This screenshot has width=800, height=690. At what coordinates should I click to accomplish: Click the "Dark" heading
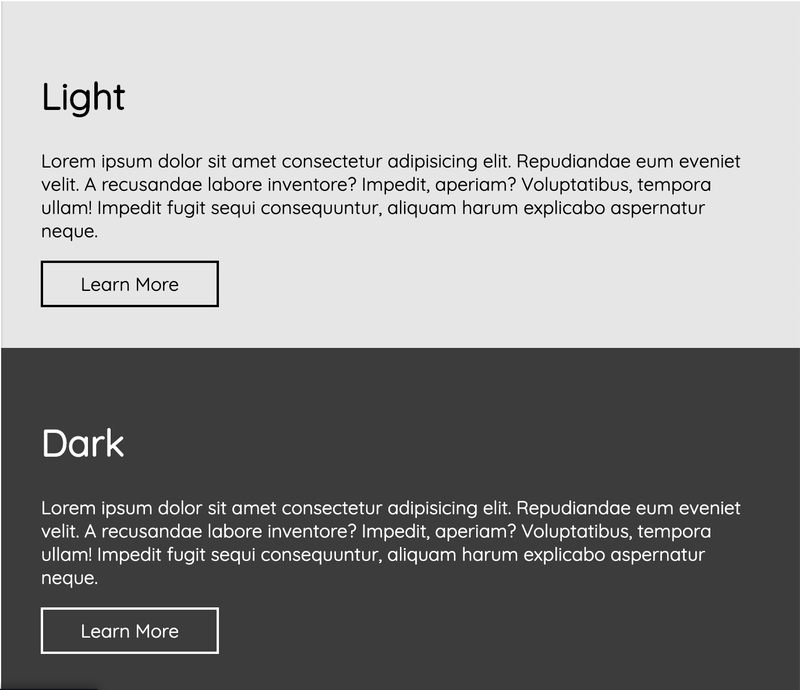[83, 444]
